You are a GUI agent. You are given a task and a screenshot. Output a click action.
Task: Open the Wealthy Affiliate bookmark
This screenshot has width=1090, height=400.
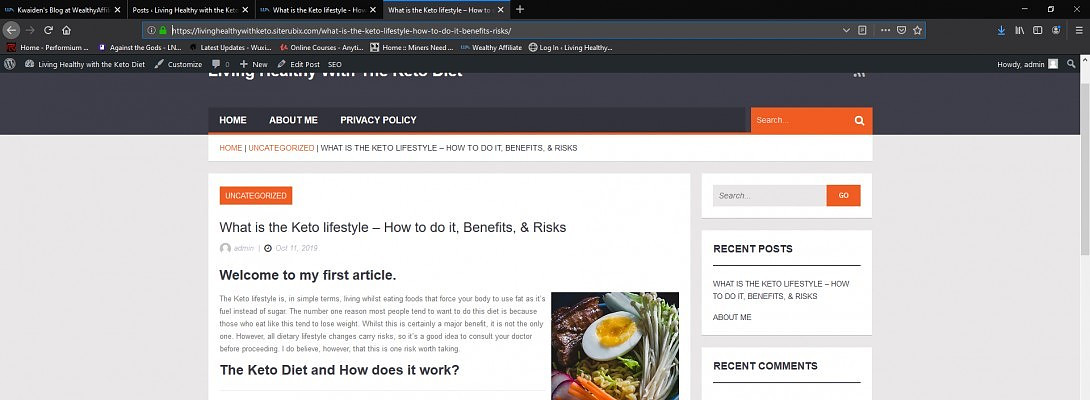point(491,47)
